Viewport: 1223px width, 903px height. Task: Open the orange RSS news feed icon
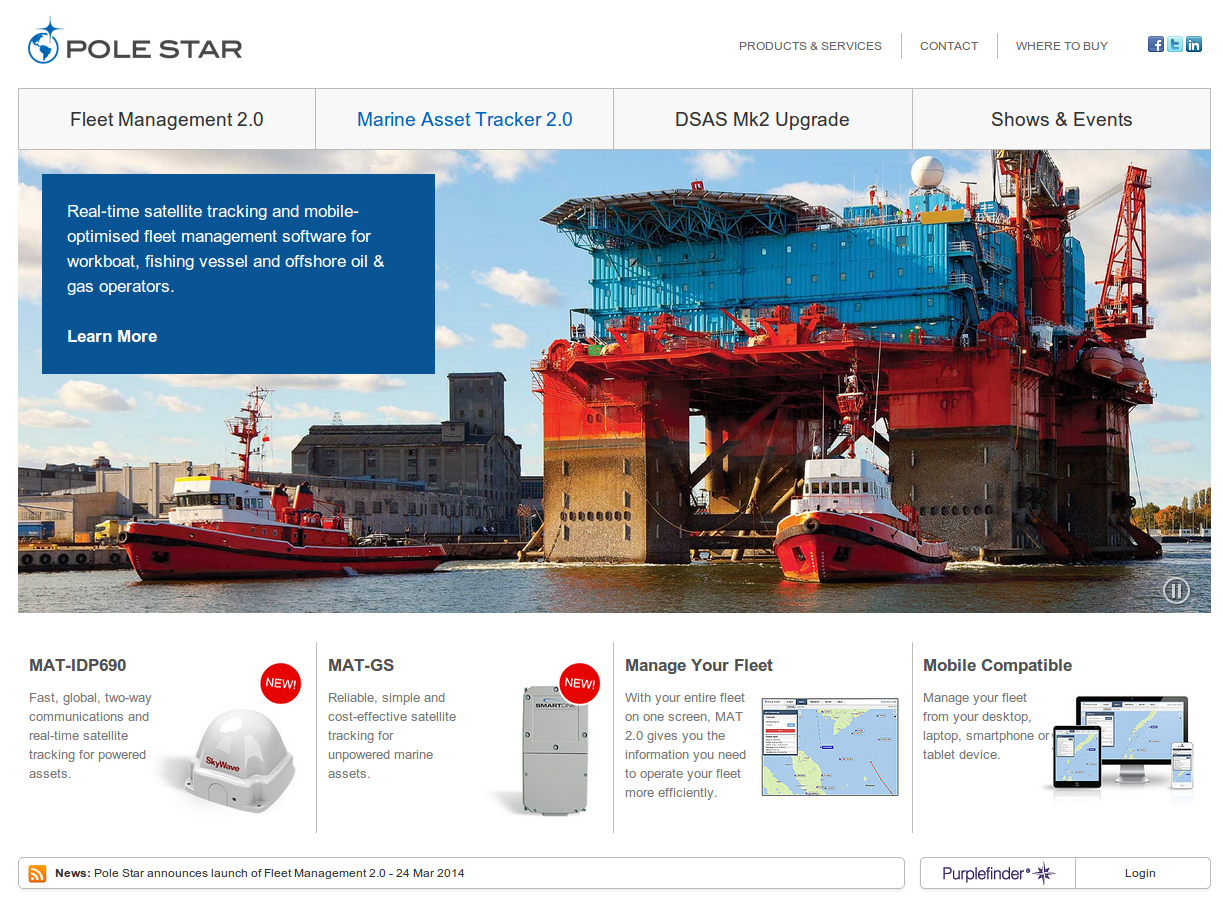point(37,873)
